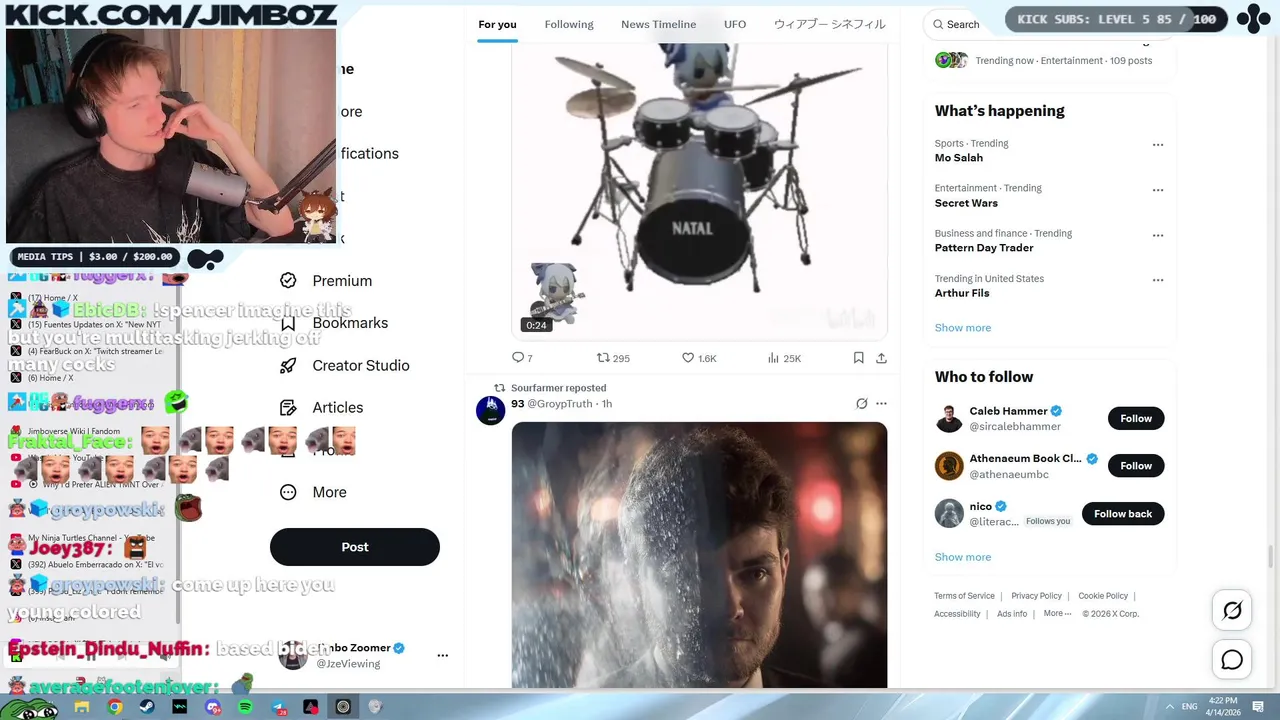The image size is (1280, 720).
Task: Open Articles in the left sidebar
Action: (321, 407)
